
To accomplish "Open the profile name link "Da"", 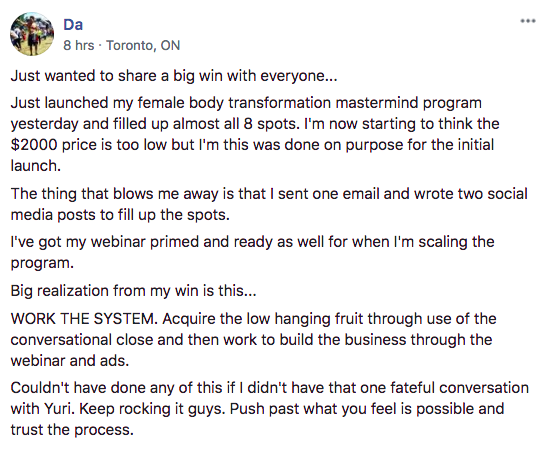I will (73, 25).
